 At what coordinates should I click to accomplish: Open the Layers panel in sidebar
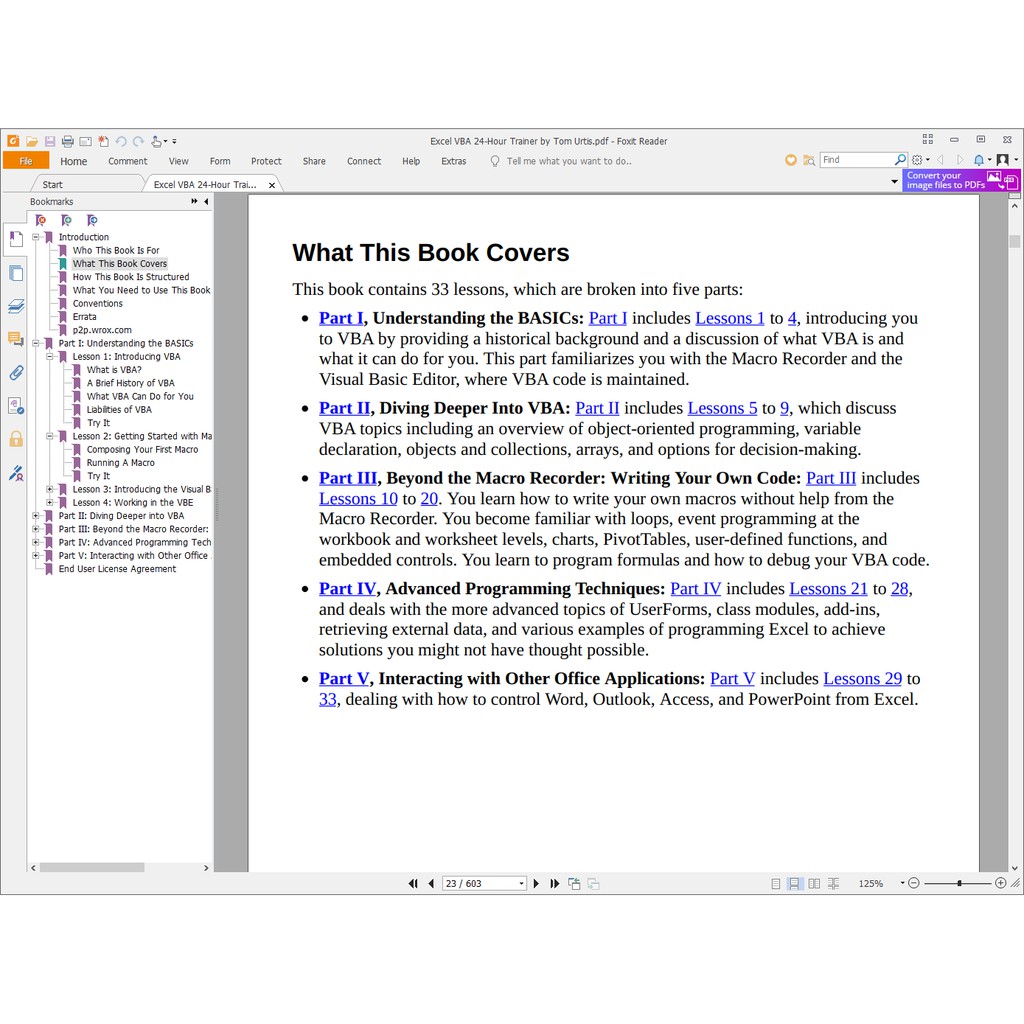(x=15, y=306)
